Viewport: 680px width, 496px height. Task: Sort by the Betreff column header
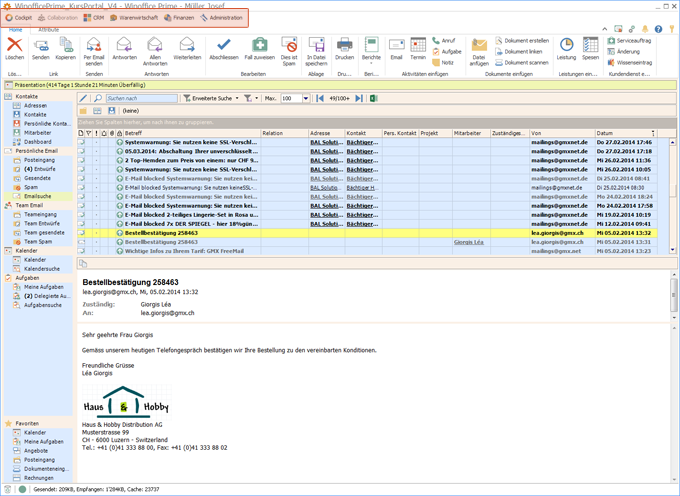192,133
